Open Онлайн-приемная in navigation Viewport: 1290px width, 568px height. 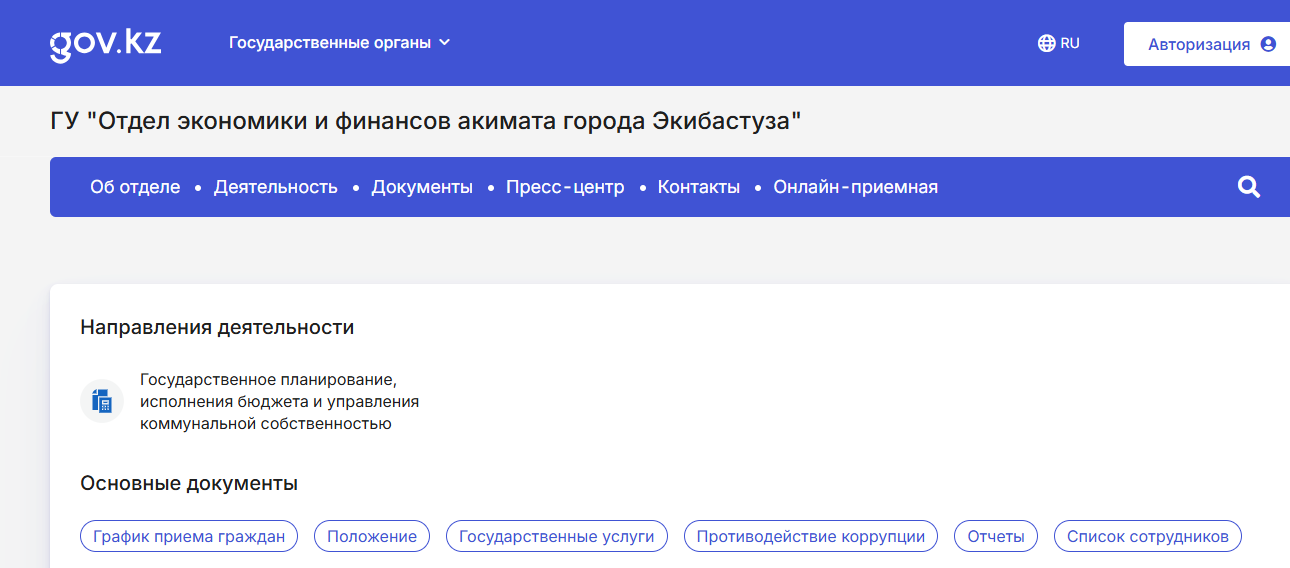click(856, 187)
